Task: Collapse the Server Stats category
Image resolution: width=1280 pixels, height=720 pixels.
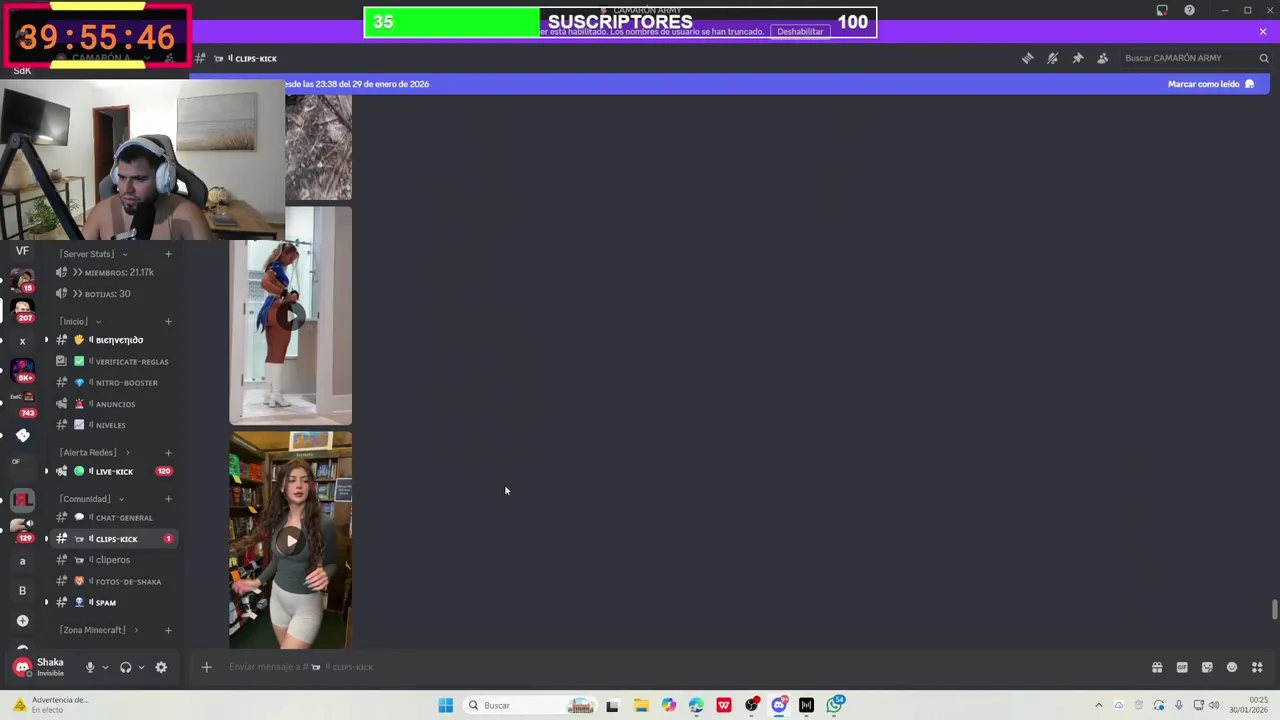Action: click(x=93, y=254)
